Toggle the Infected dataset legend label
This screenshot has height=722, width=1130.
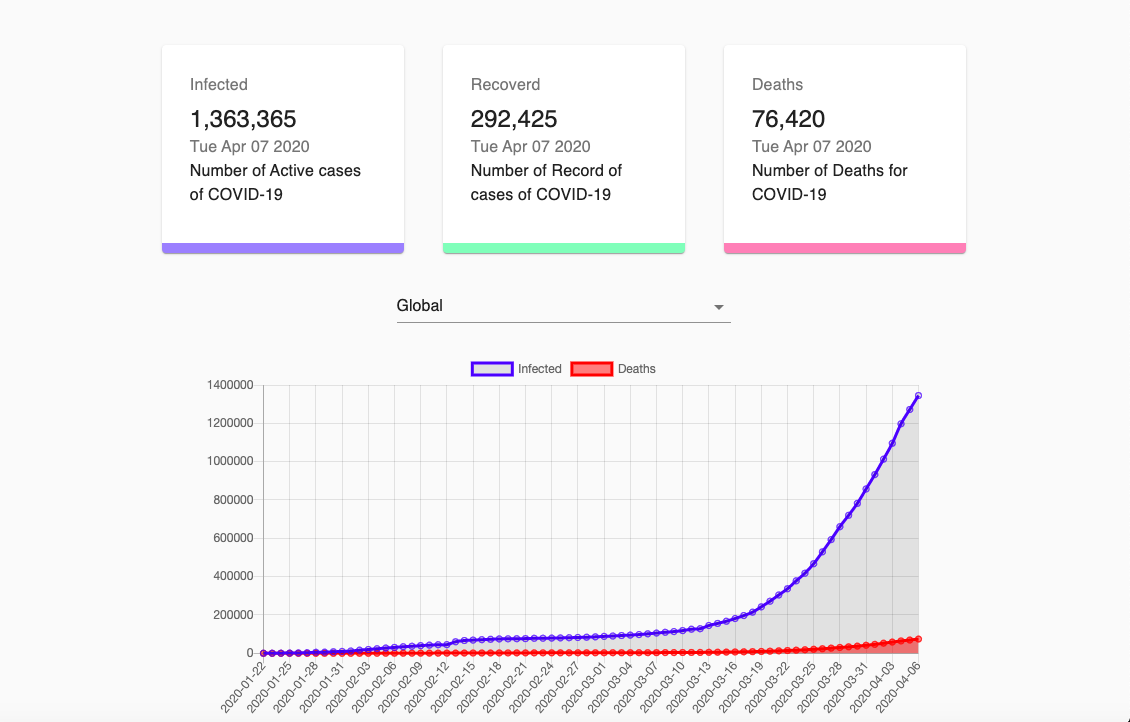[x=539, y=369]
